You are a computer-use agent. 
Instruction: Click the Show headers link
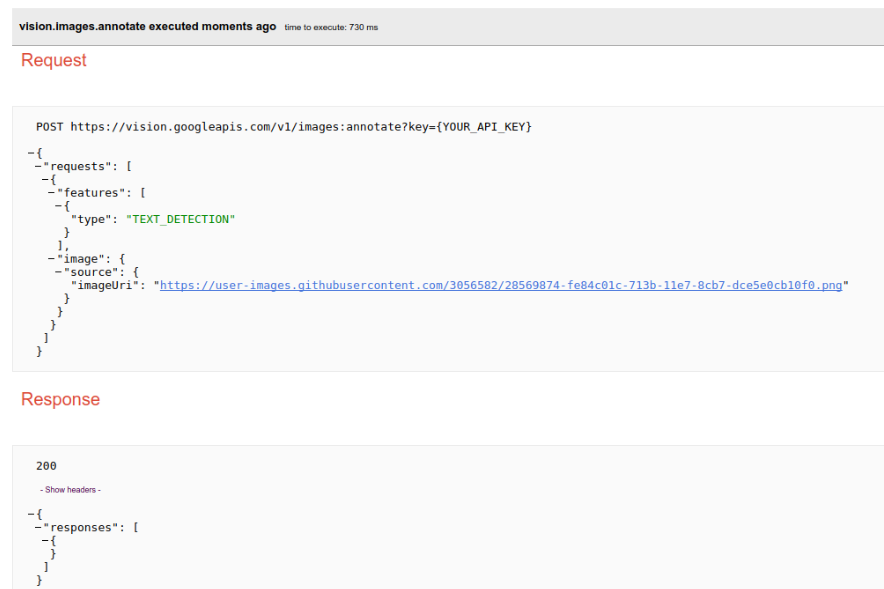(x=70, y=490)
